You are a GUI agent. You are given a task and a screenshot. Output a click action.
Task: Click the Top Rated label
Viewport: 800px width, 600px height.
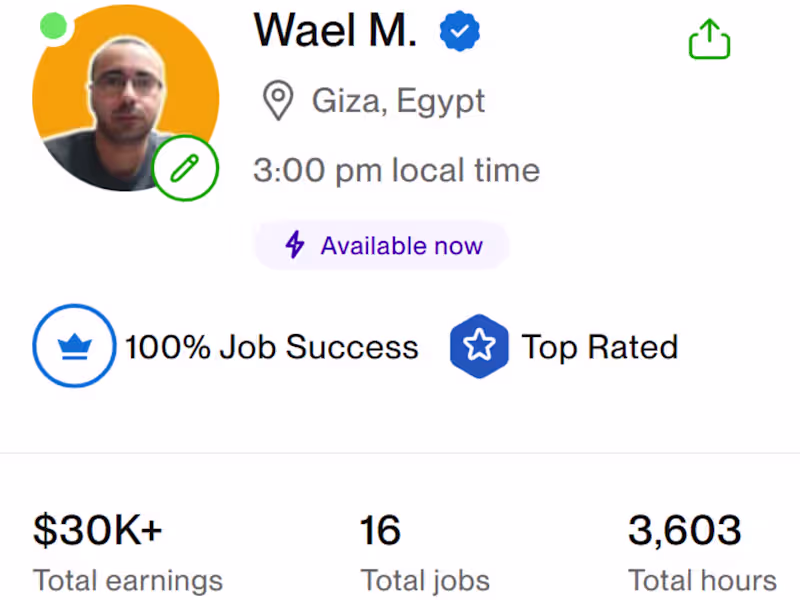coord(600,347)
